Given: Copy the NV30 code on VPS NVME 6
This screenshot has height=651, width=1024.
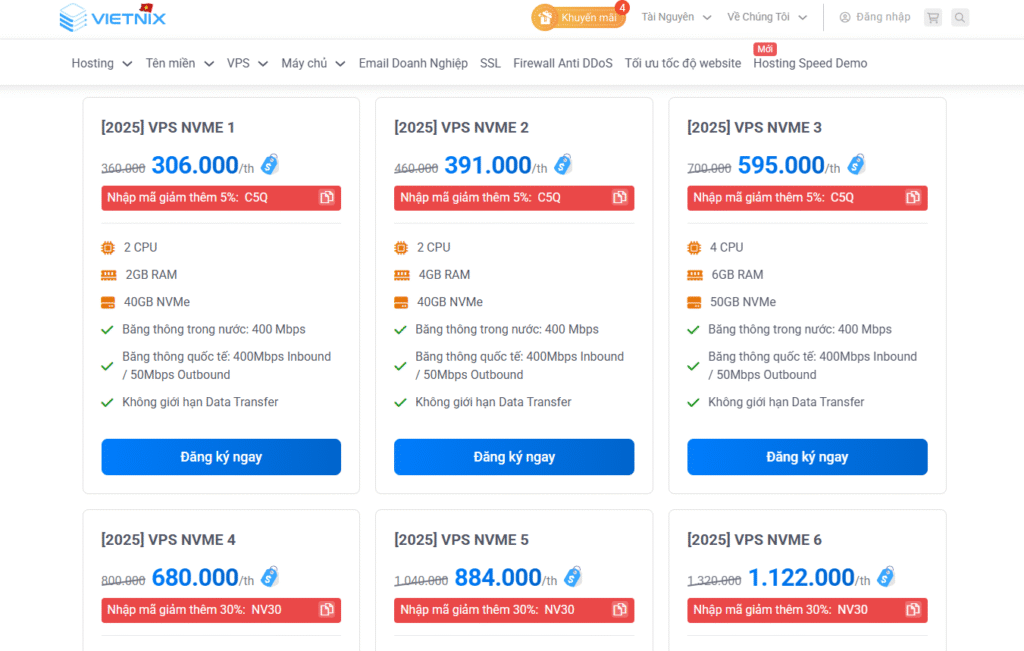Looking at the screenshot, I should (913, 610).
